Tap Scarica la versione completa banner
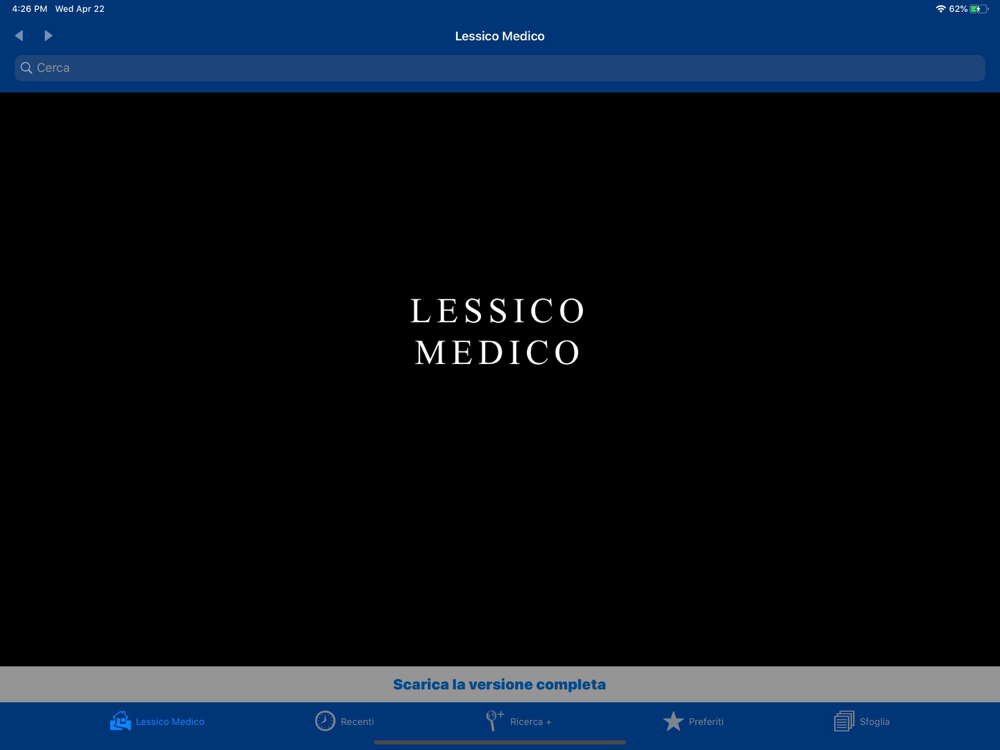The height and width of the screenshot is (750, 1000). click(499, 684)
